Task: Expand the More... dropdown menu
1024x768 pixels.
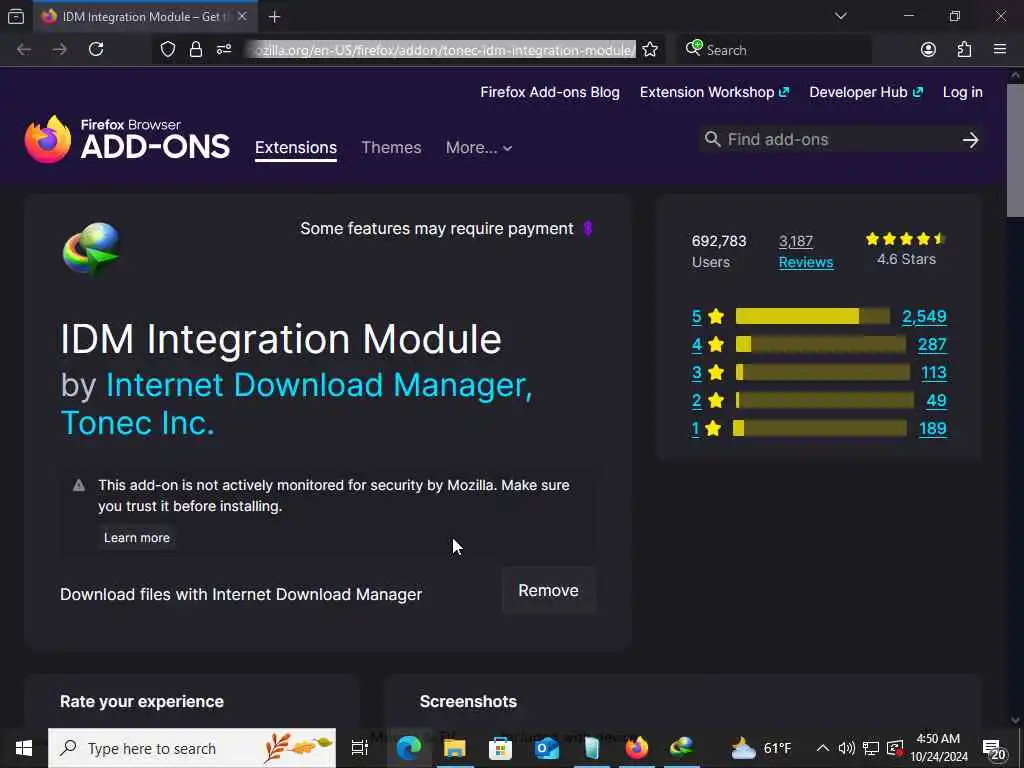Action: pos(479,148)
